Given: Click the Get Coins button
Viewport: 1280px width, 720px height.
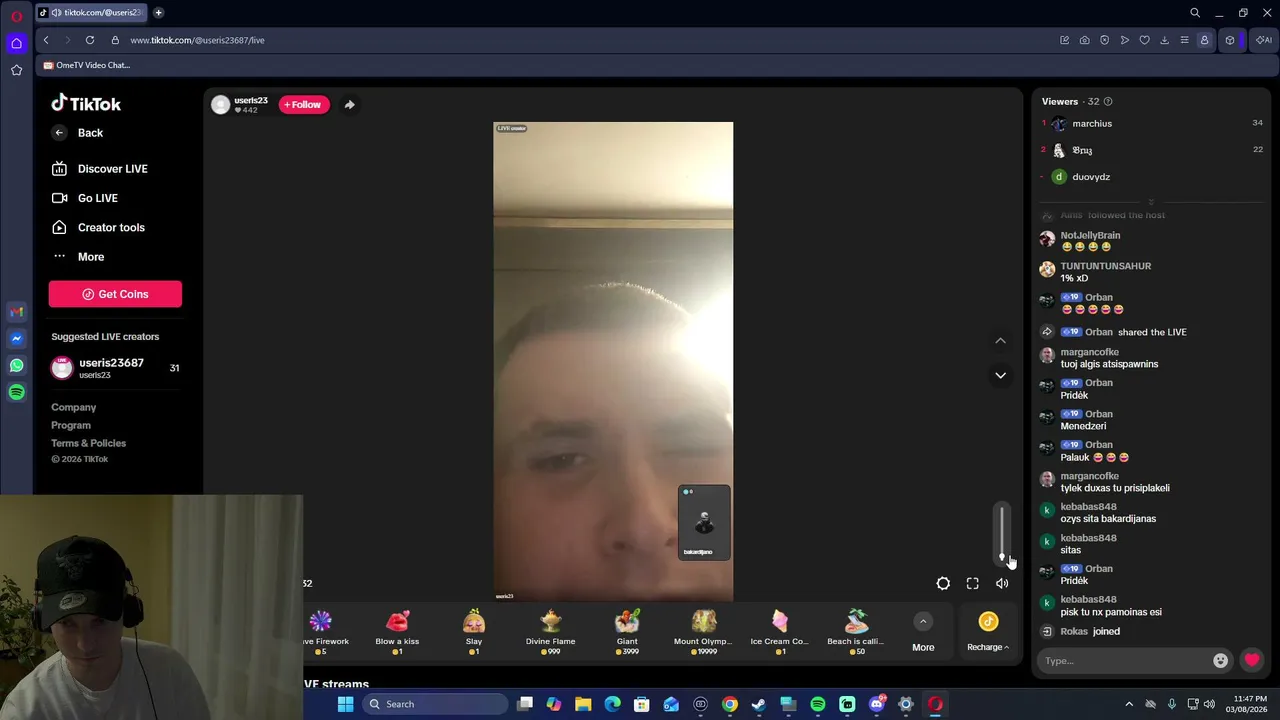Looking at the screenshot, I should tap(115, 294).
